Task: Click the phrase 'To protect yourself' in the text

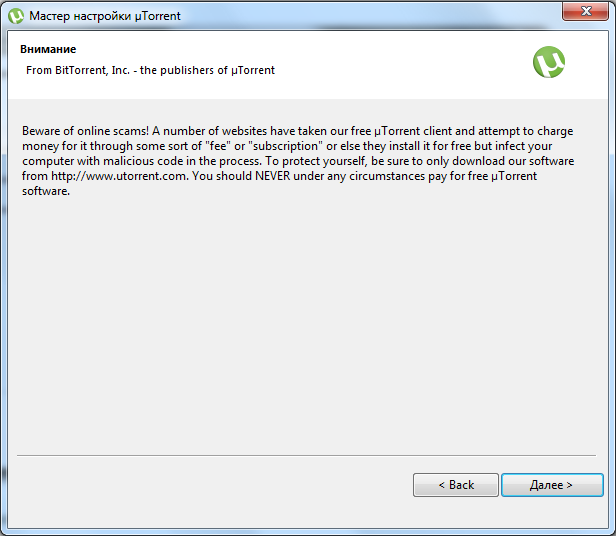Action: (x=315, y=162)
